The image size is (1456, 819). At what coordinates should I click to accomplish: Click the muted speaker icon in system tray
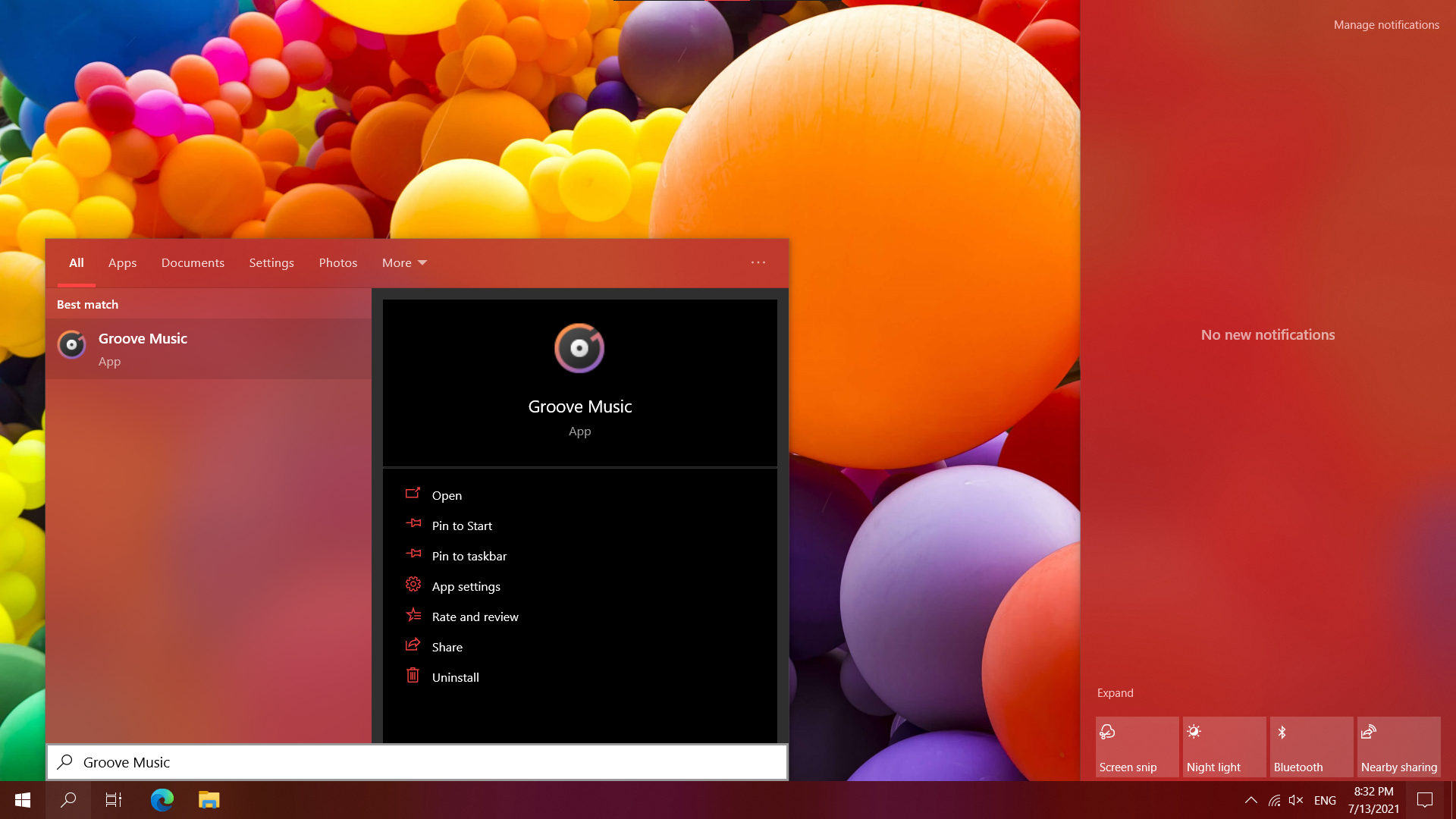[x=1297, y=800]
